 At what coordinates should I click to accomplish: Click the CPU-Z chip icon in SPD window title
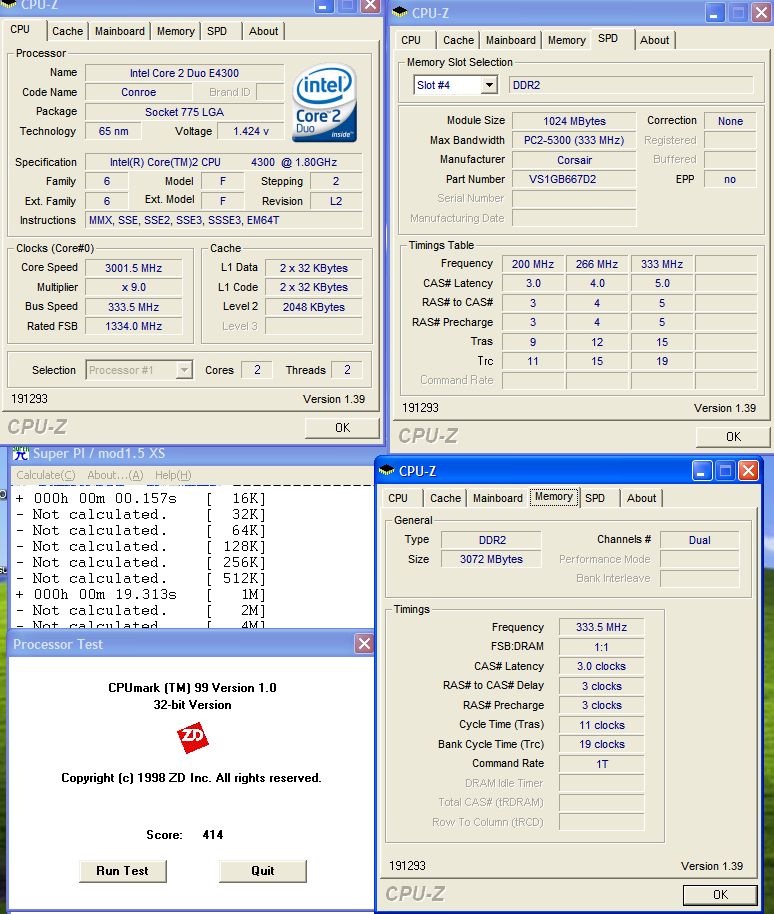pos(400,12)
